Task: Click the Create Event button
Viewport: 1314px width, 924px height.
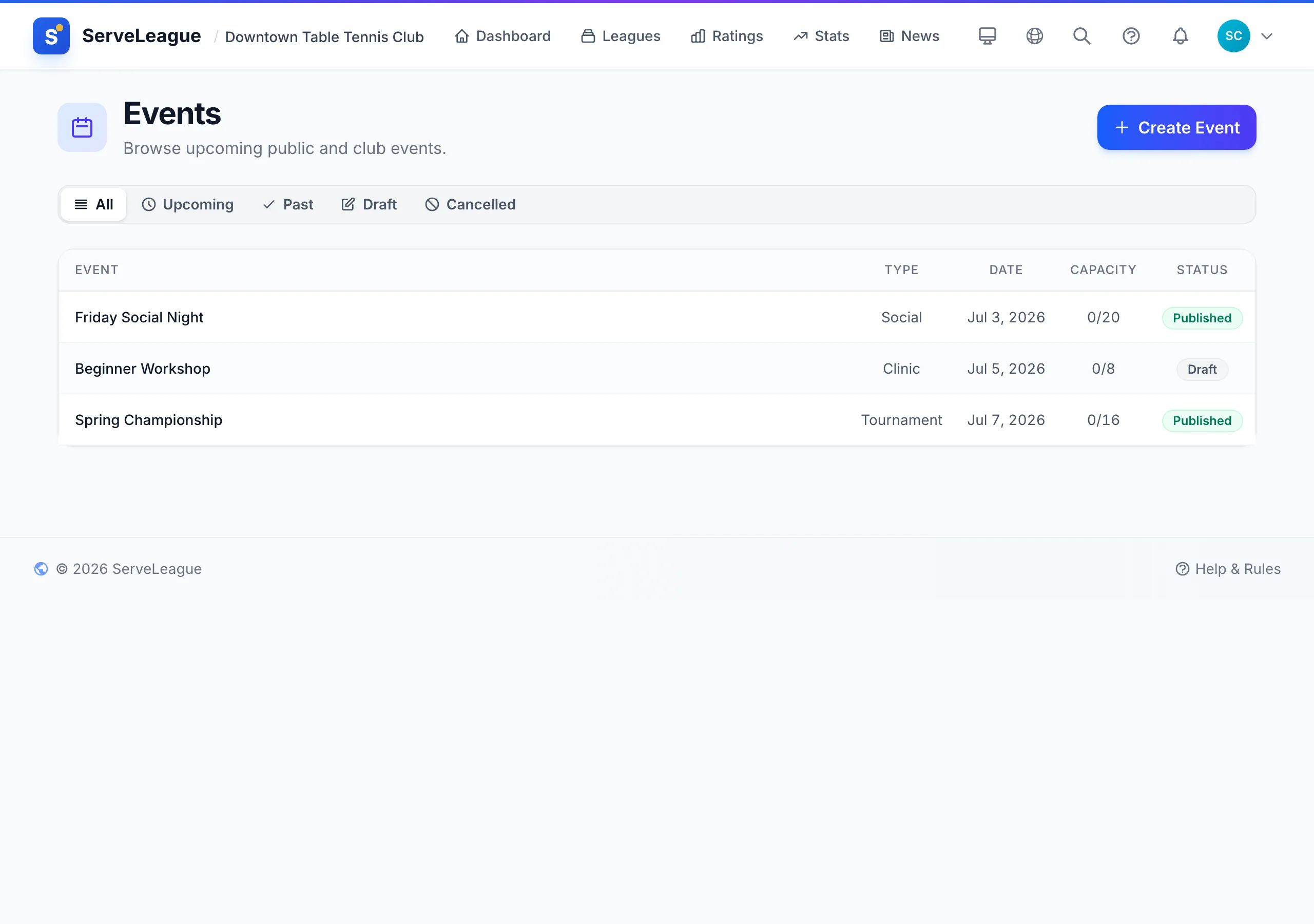Action: pos(1176,127)
